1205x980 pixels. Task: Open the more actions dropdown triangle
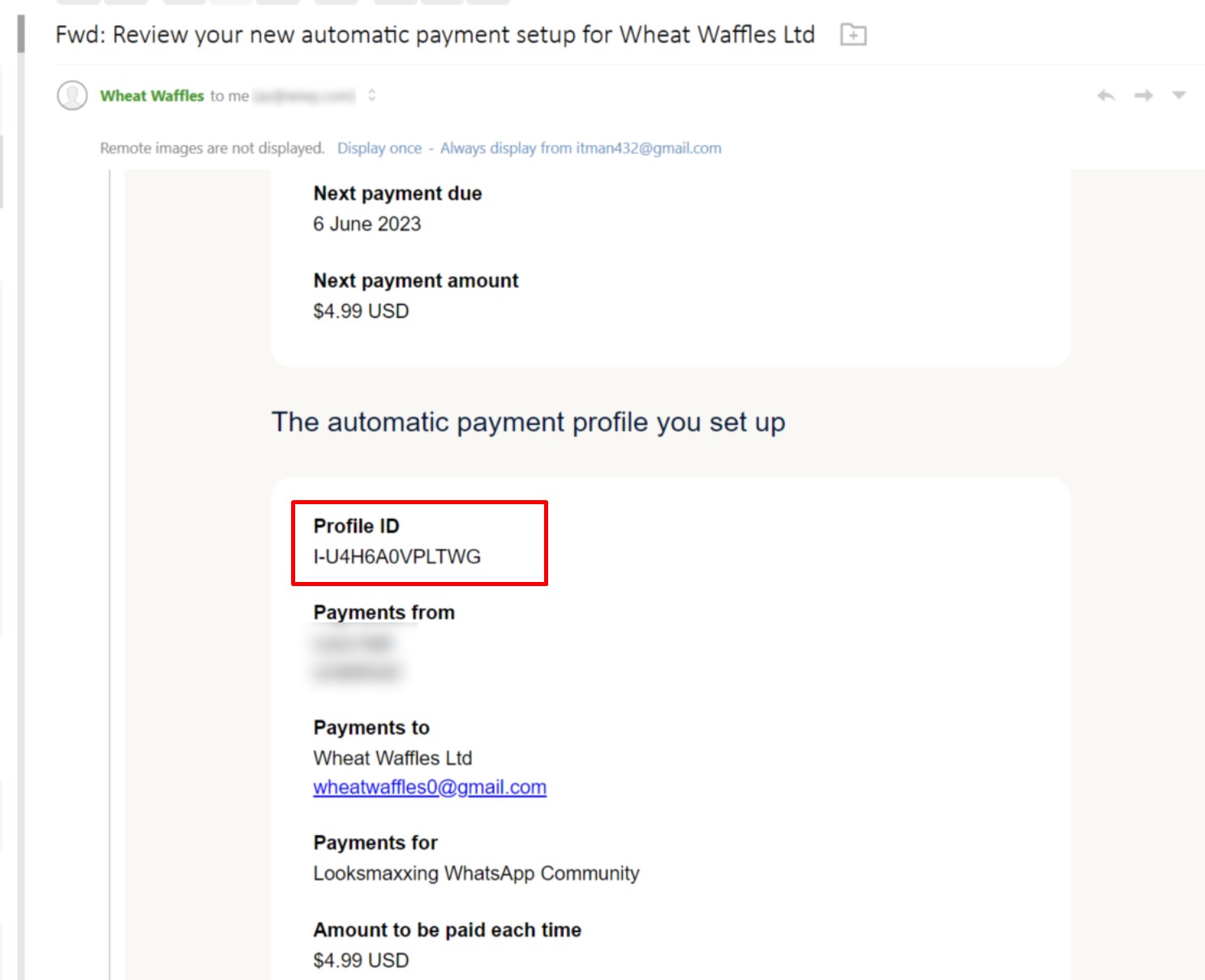click(x=1179, y=96)
